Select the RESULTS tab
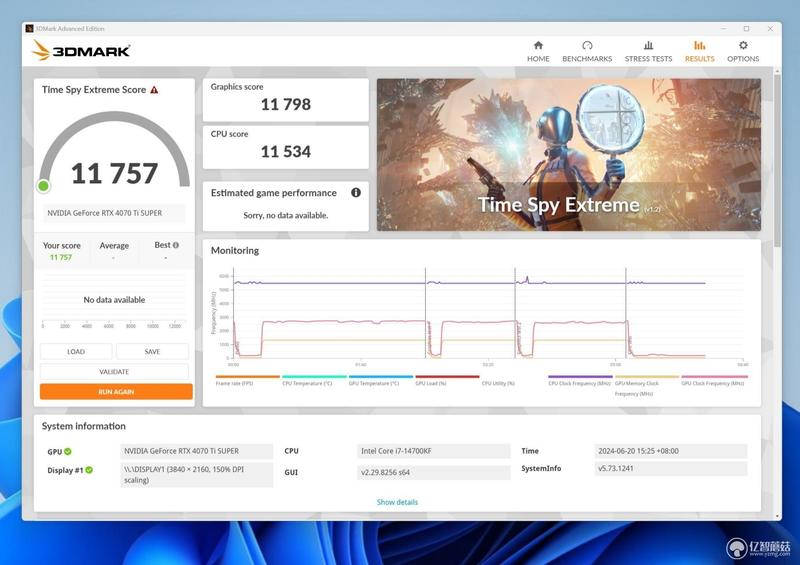Image resolution: width=800 pixels, height=565 pixels. [699, 52]
